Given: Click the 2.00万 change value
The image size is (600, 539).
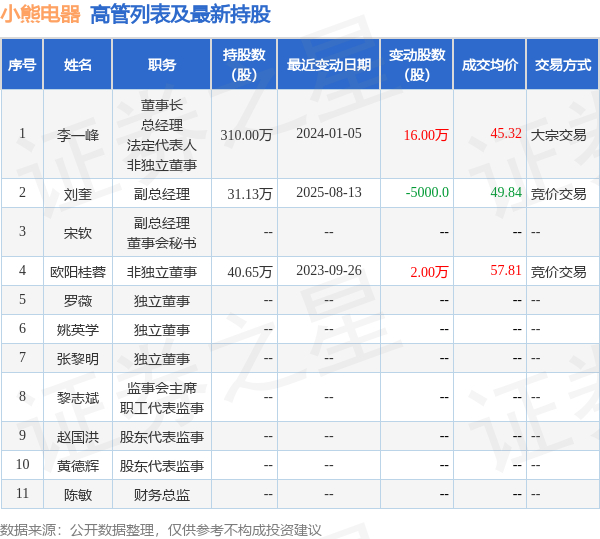Looking at the screenshot, I should [429, 272].
